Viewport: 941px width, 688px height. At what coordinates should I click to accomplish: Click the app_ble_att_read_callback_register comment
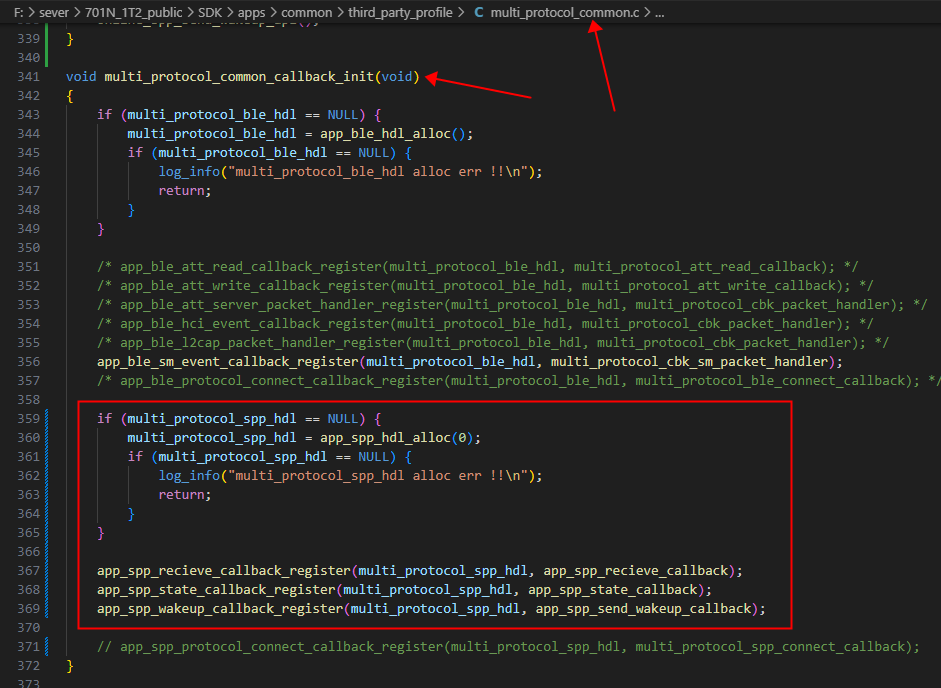(478, 267)
